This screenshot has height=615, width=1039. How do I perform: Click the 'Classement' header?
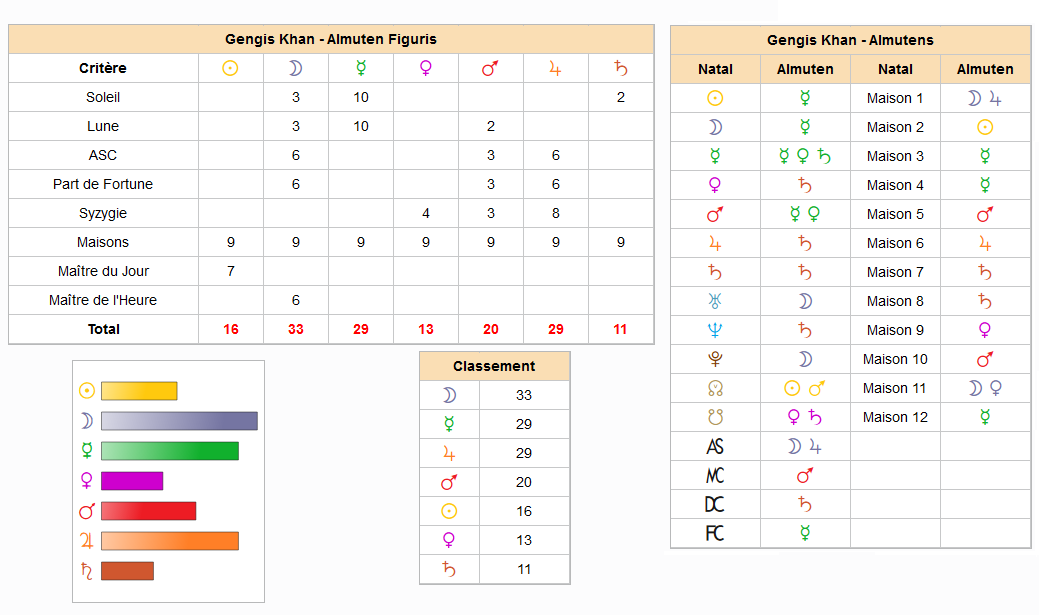494,366
